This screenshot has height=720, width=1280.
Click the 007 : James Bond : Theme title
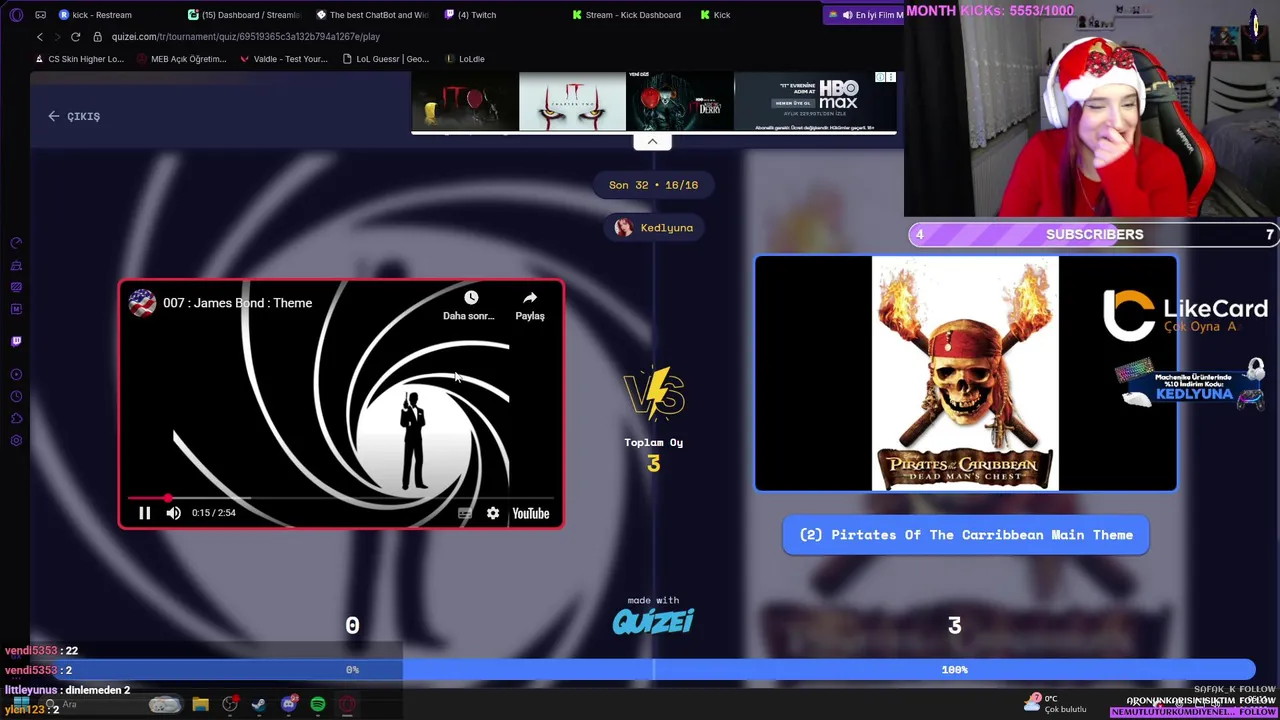237,303
